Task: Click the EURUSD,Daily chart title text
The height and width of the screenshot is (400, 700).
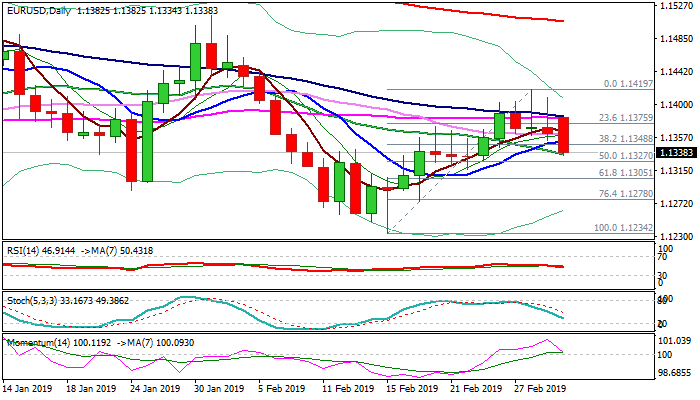Action: [x=36, y=7]
